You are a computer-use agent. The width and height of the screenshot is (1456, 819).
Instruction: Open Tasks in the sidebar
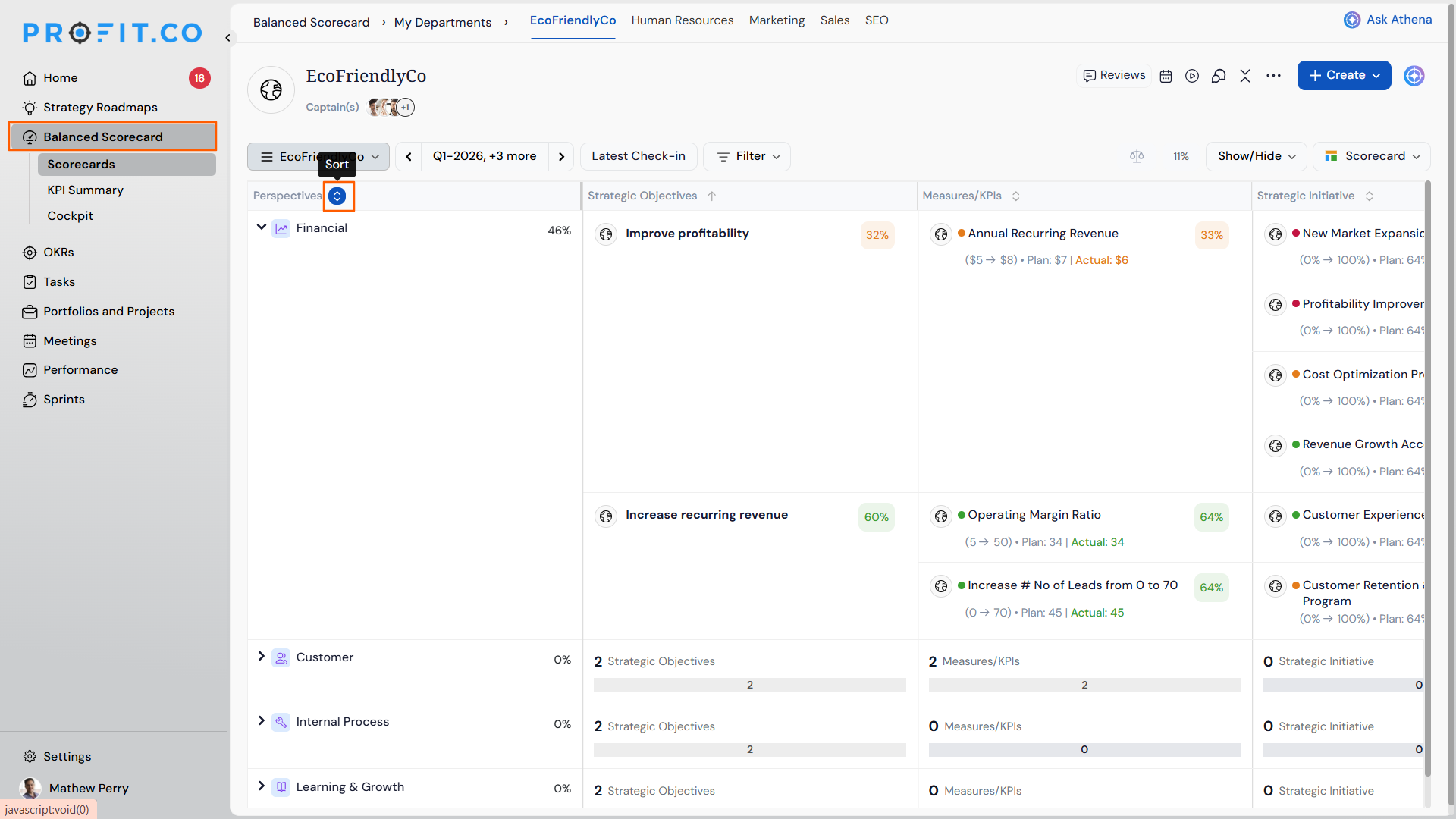[59, 282]
